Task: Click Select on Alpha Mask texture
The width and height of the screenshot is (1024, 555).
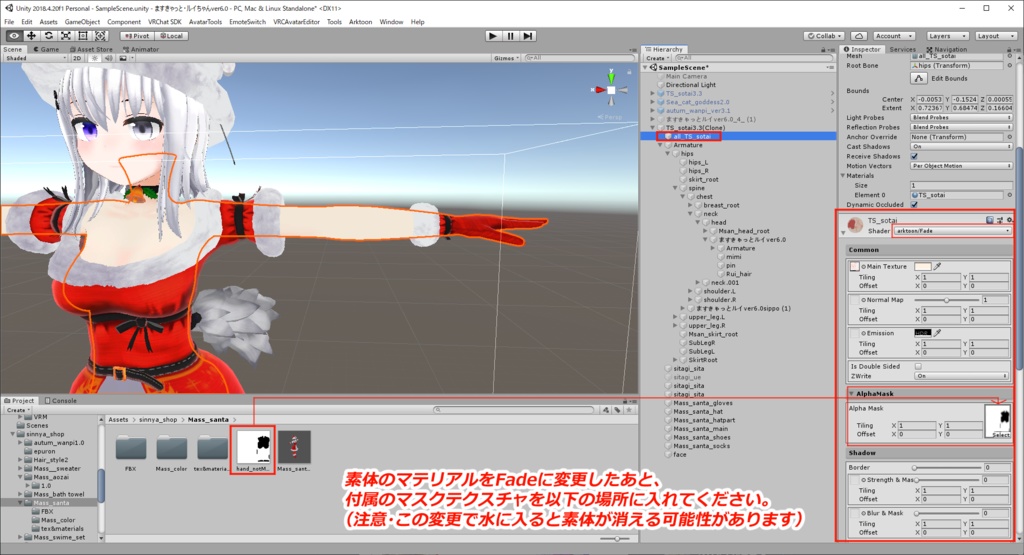Action: tap(1000, 435)
